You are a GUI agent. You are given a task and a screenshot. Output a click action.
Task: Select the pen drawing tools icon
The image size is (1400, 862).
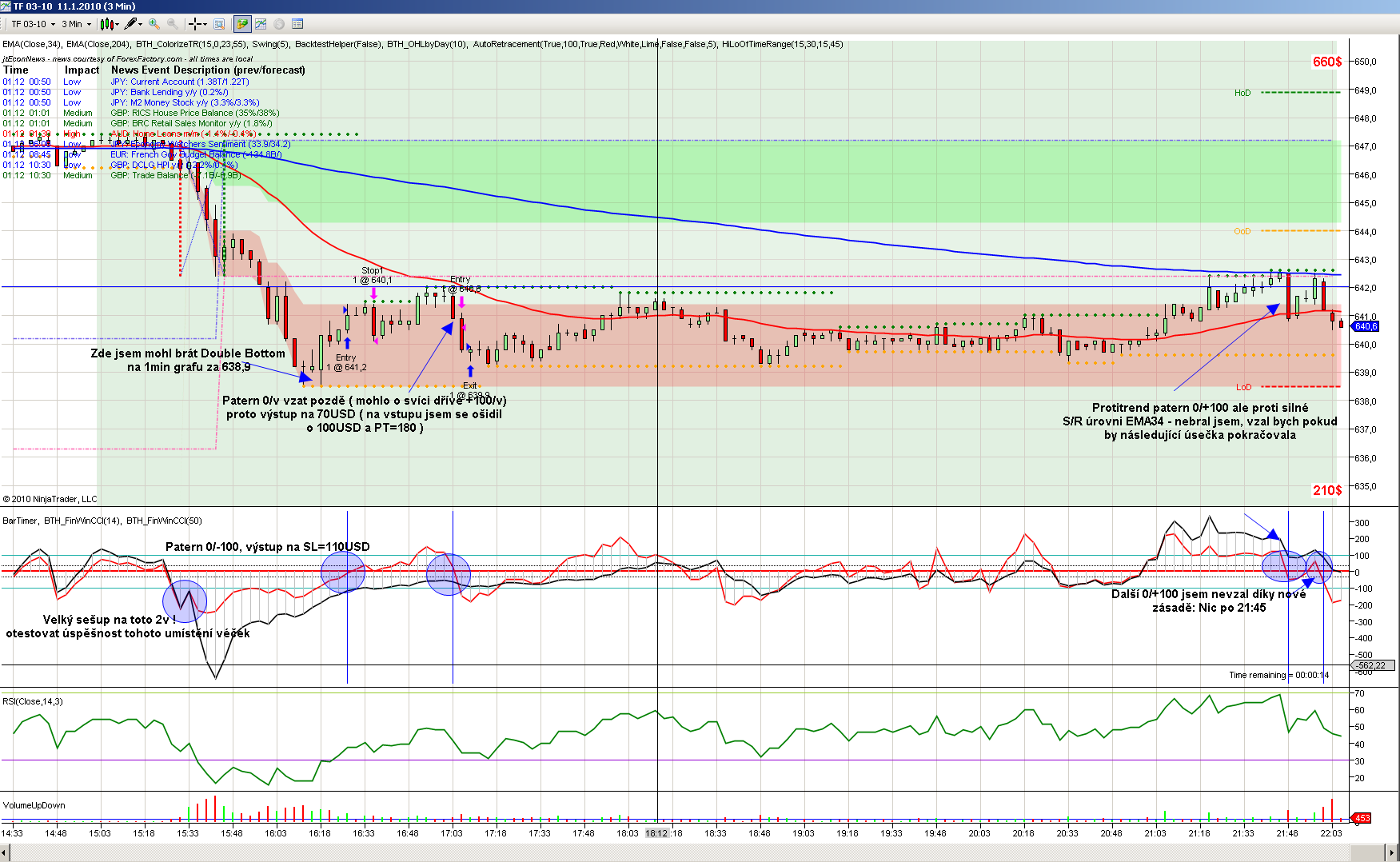click(130, 24)
